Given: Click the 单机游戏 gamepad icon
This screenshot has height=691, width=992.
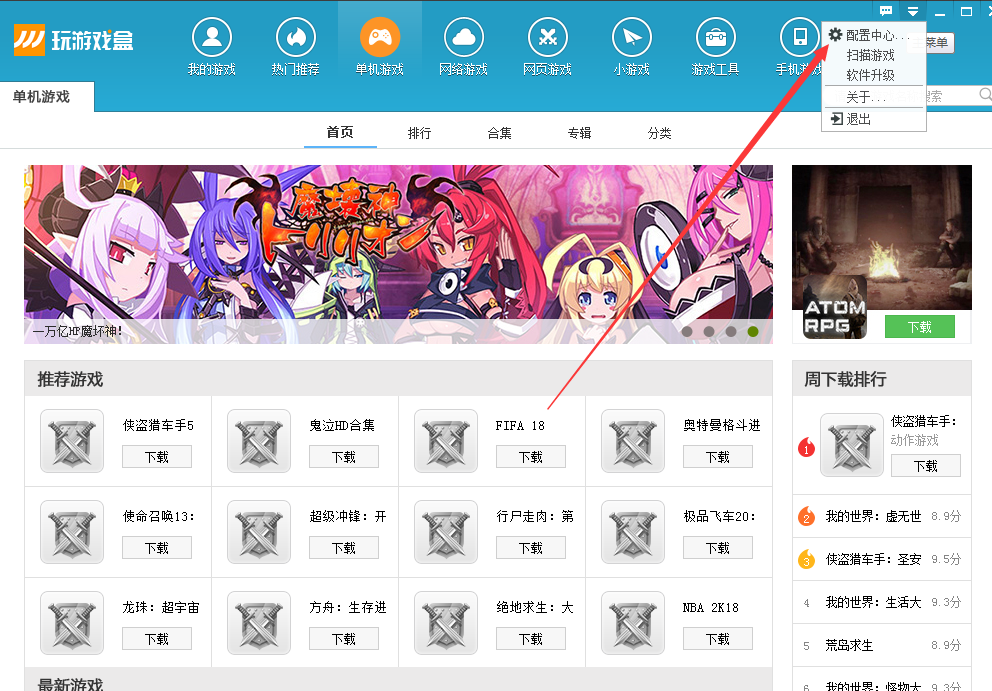Looking at the screenshot, I should 379,36.
